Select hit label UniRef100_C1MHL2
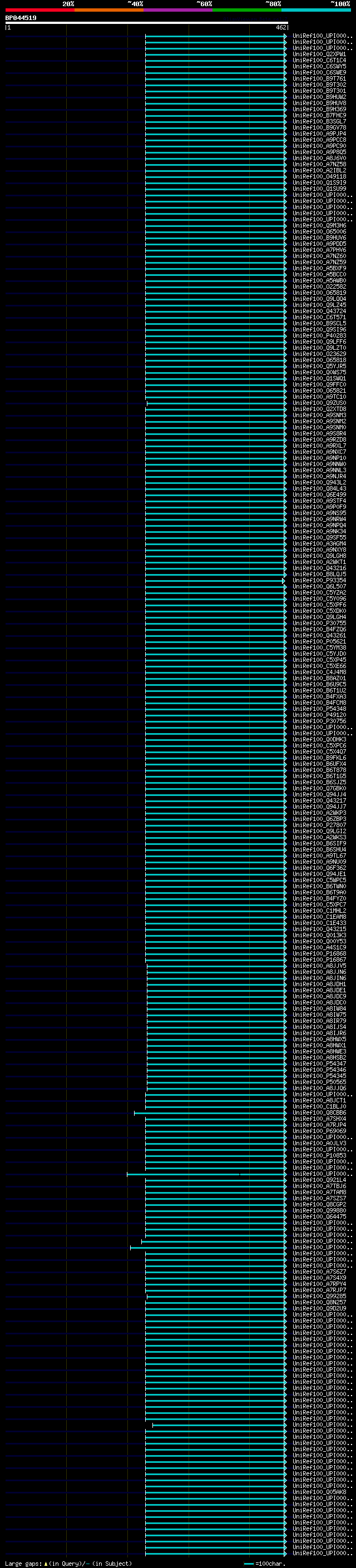 pyautogui.click(x=319, y=911)
